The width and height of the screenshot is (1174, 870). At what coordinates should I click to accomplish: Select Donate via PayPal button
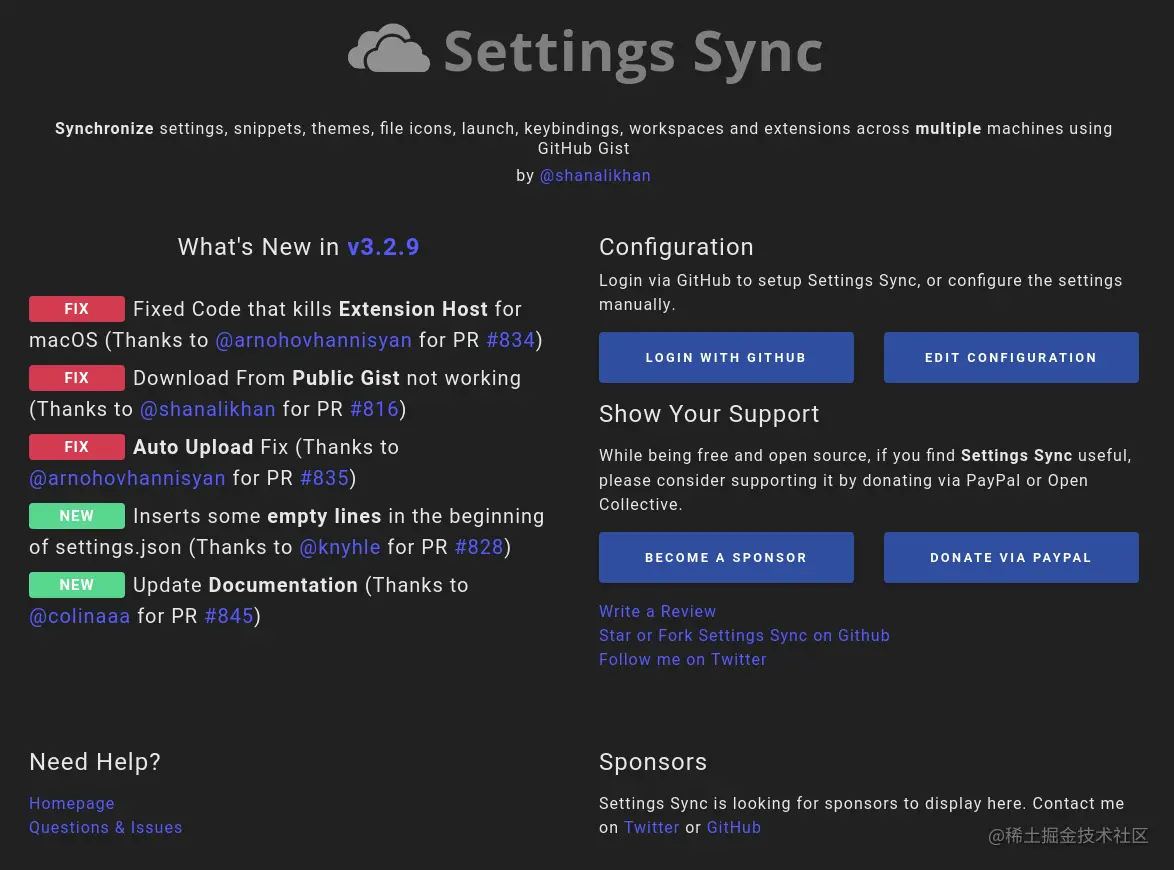click(1010, 557)
